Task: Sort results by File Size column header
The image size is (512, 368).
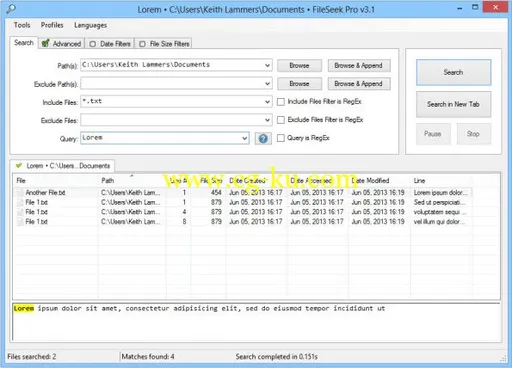Action: 208,181
